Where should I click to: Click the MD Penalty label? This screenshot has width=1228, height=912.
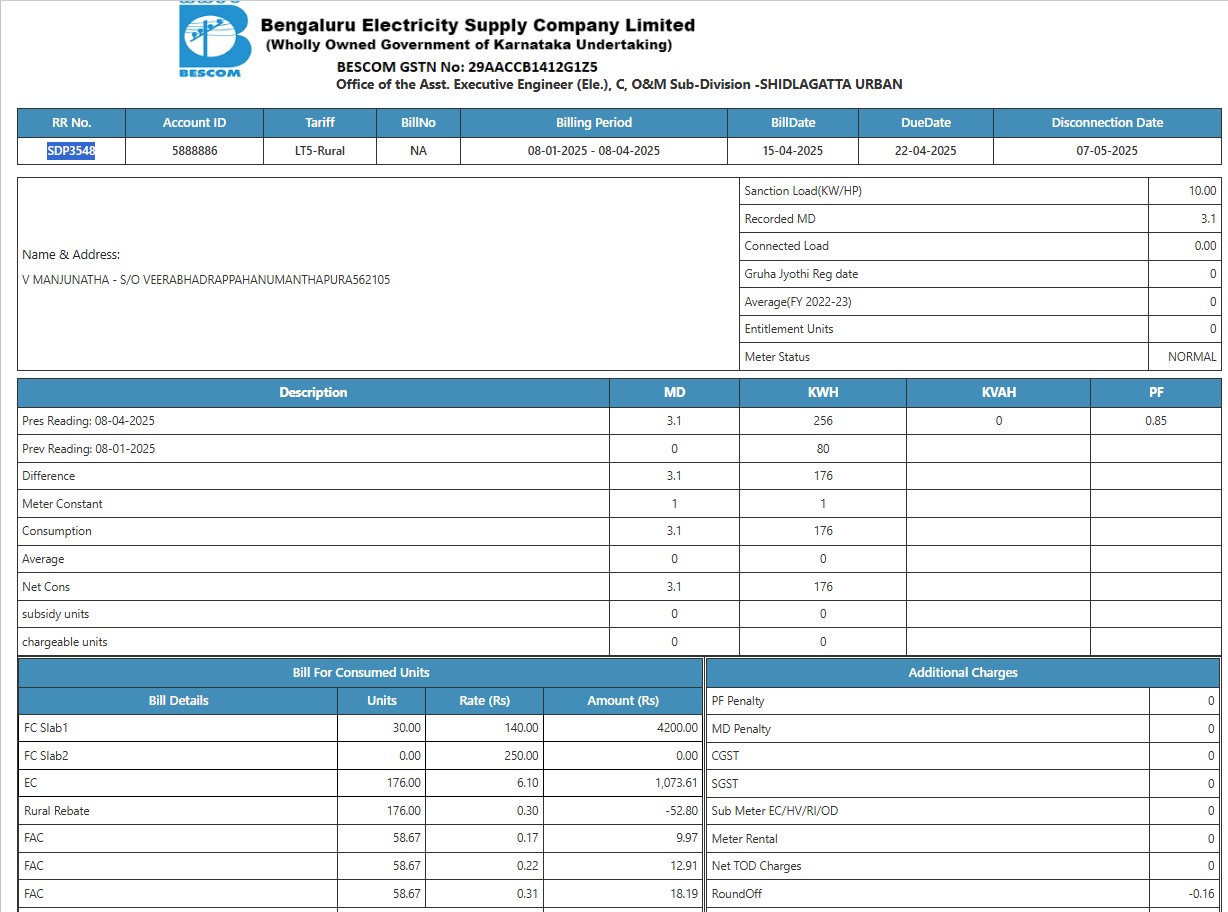point(741,729)
